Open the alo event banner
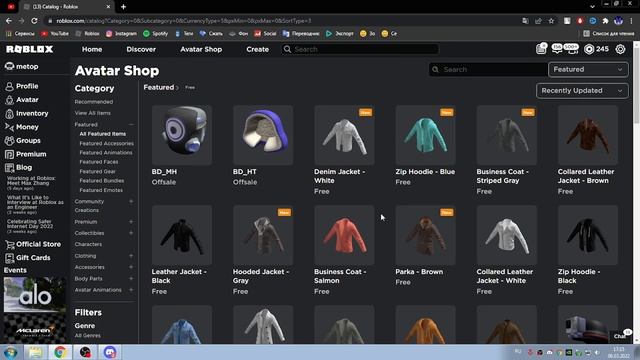 [x=35, y=295]
